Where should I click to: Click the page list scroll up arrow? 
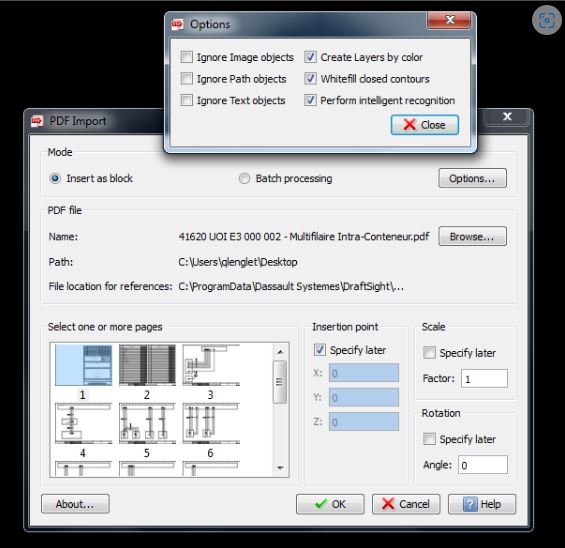click(280, 351)
